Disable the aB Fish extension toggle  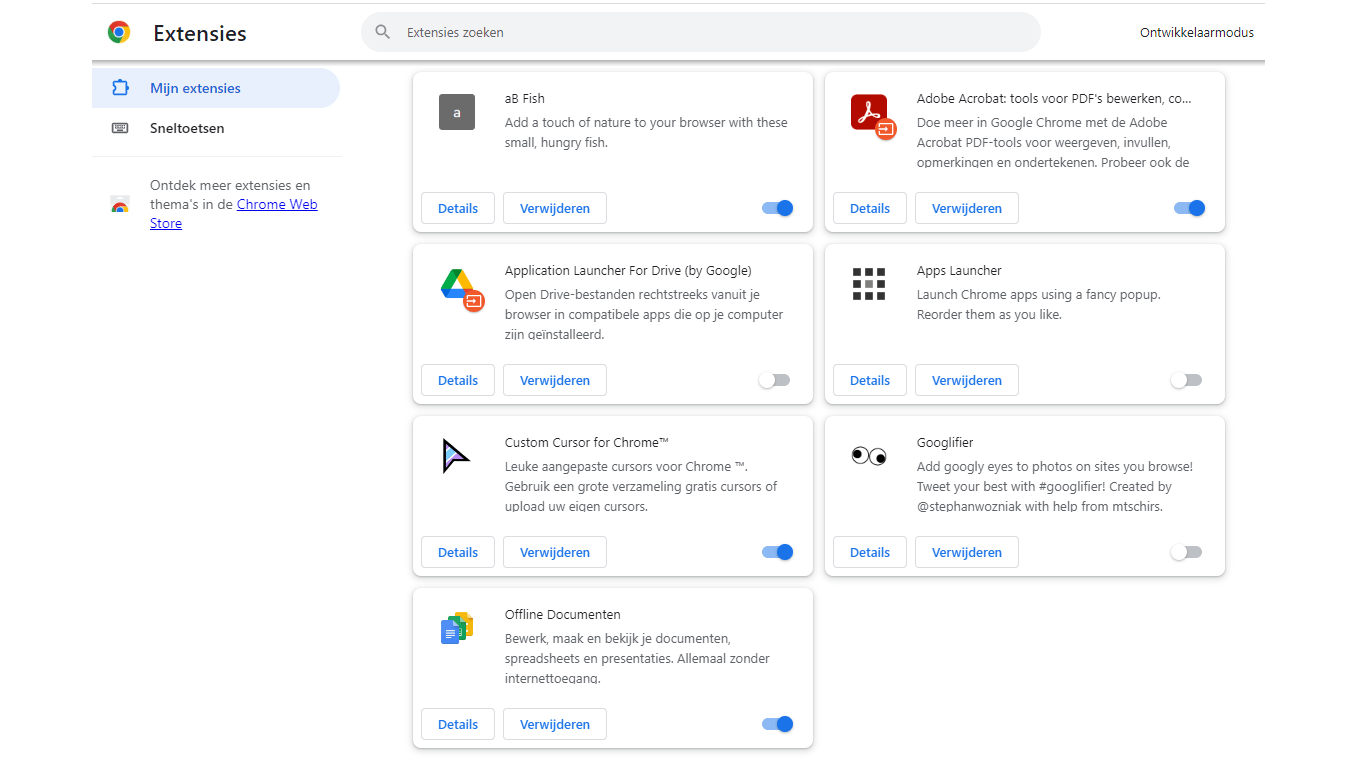[x=777, y=208]
